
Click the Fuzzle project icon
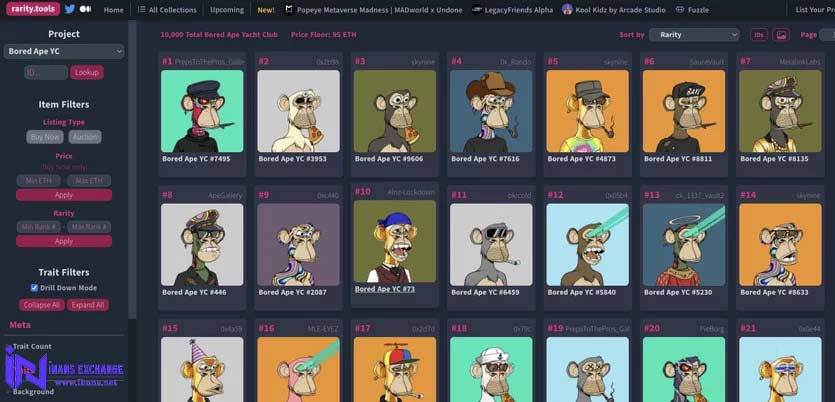click(x=680, y=10)
